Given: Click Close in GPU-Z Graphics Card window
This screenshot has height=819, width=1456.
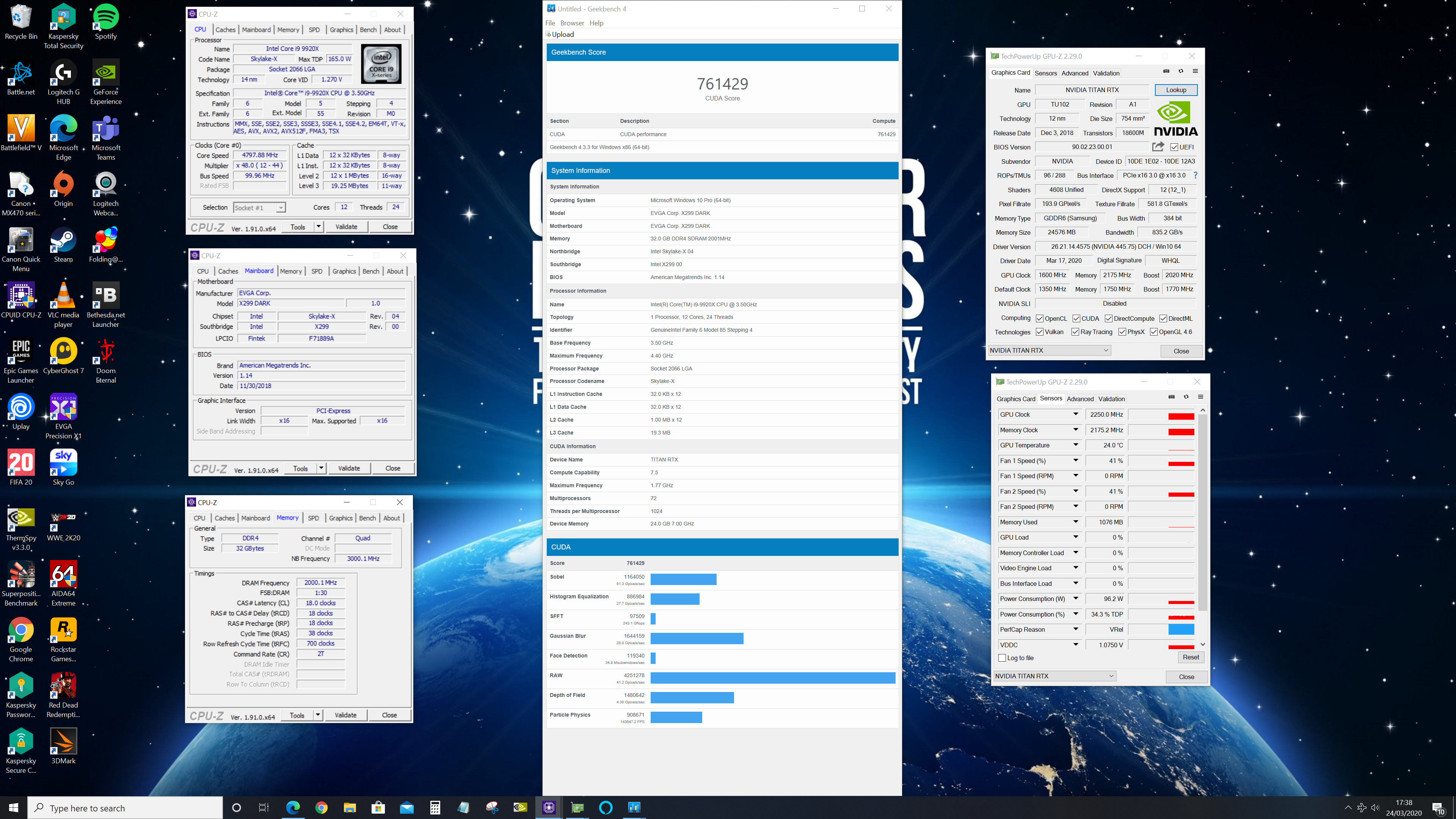Looking at the screenshot, I should pyautogui.click(x=1181, y=351).
